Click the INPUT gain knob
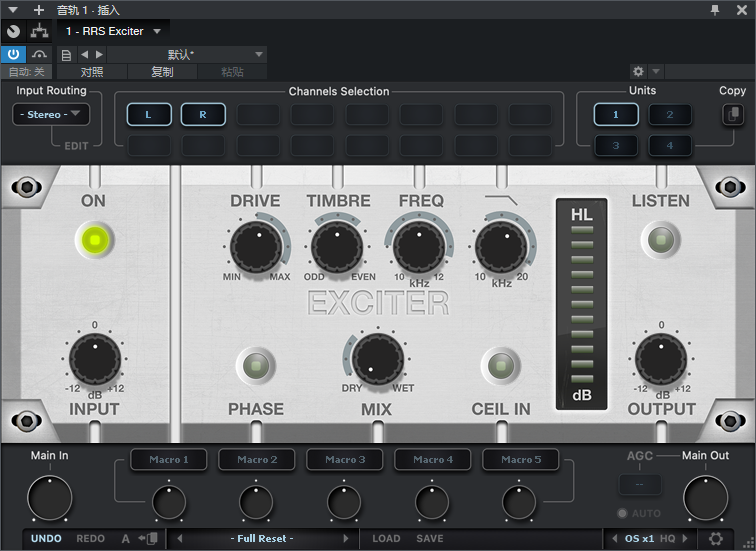 [x=95, y=359]
